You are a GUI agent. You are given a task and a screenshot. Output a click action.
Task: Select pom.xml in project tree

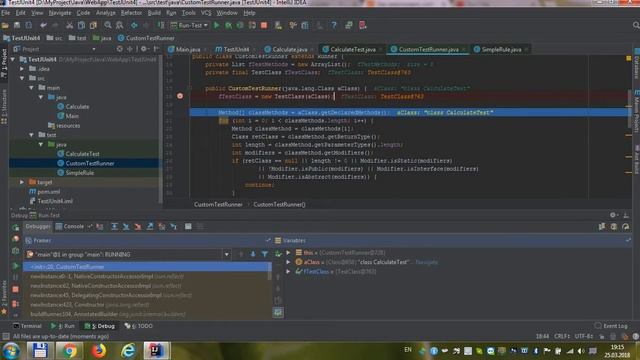coord(49,191)
